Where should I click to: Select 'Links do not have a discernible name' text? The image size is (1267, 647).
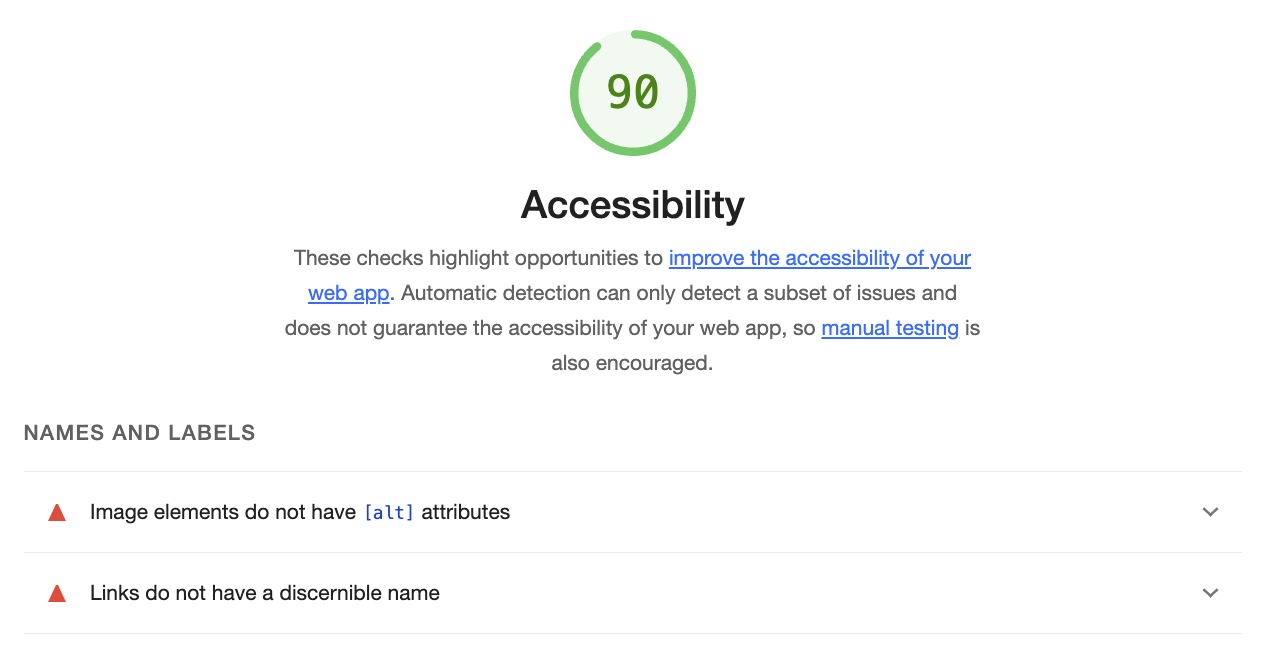click(x=265, y=593)
